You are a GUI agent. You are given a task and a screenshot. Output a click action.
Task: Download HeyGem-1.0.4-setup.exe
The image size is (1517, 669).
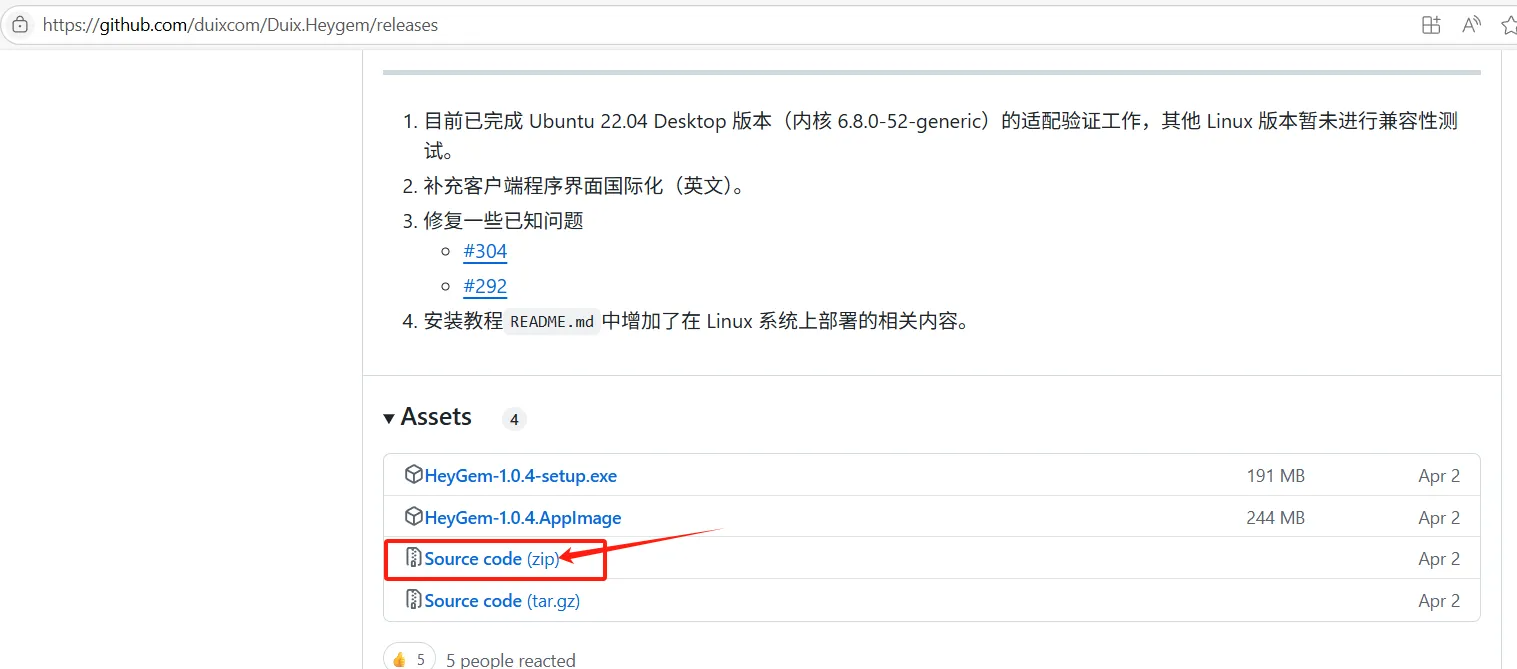pos(520,476)
